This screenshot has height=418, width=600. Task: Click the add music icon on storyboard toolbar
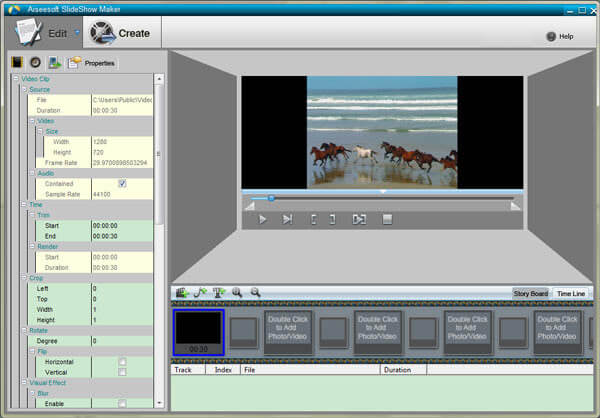[x=201, y=293]
